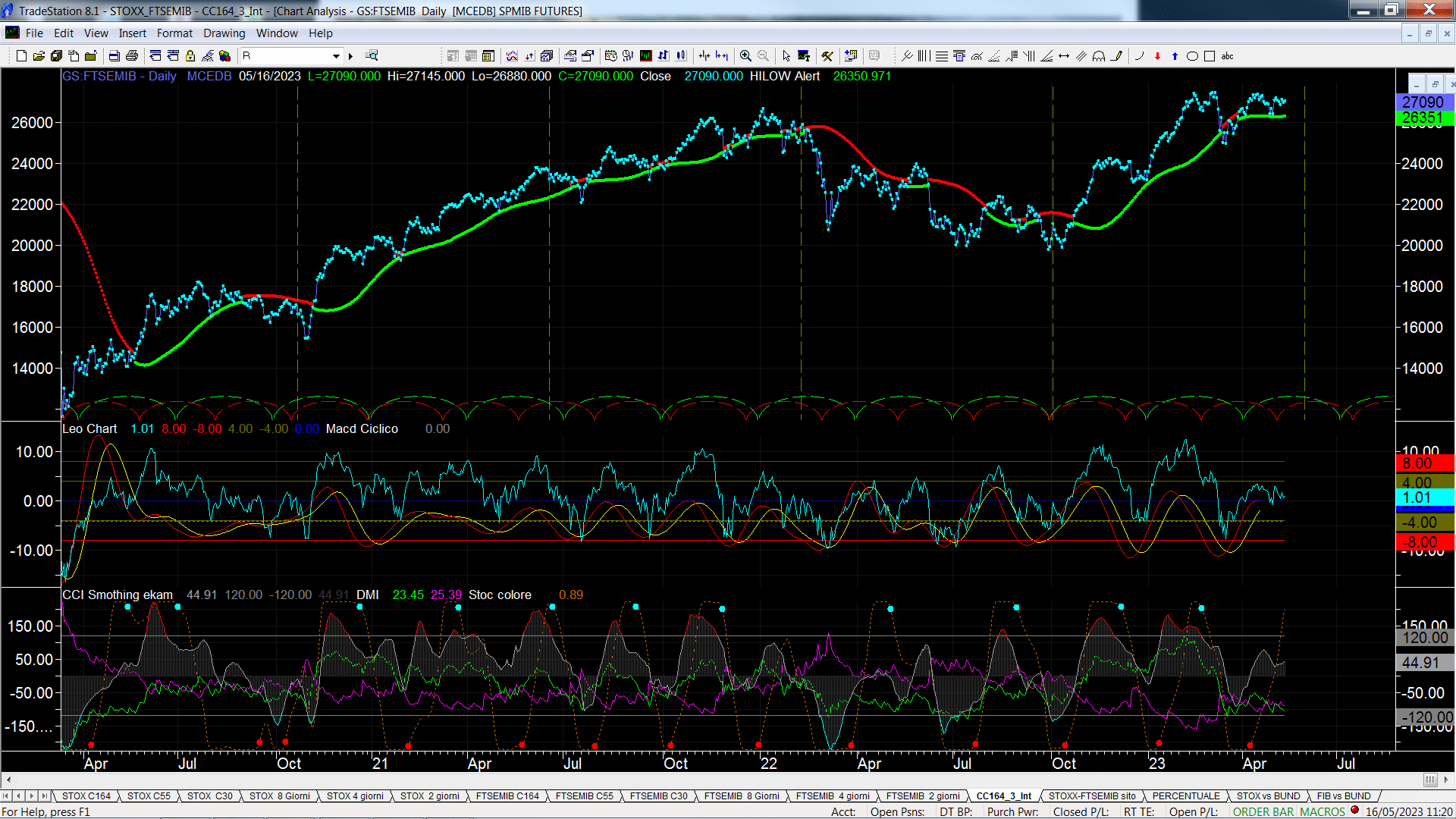1456x819 pixels.
Task: Open the Drawing menu
Action: coord(224,33)
